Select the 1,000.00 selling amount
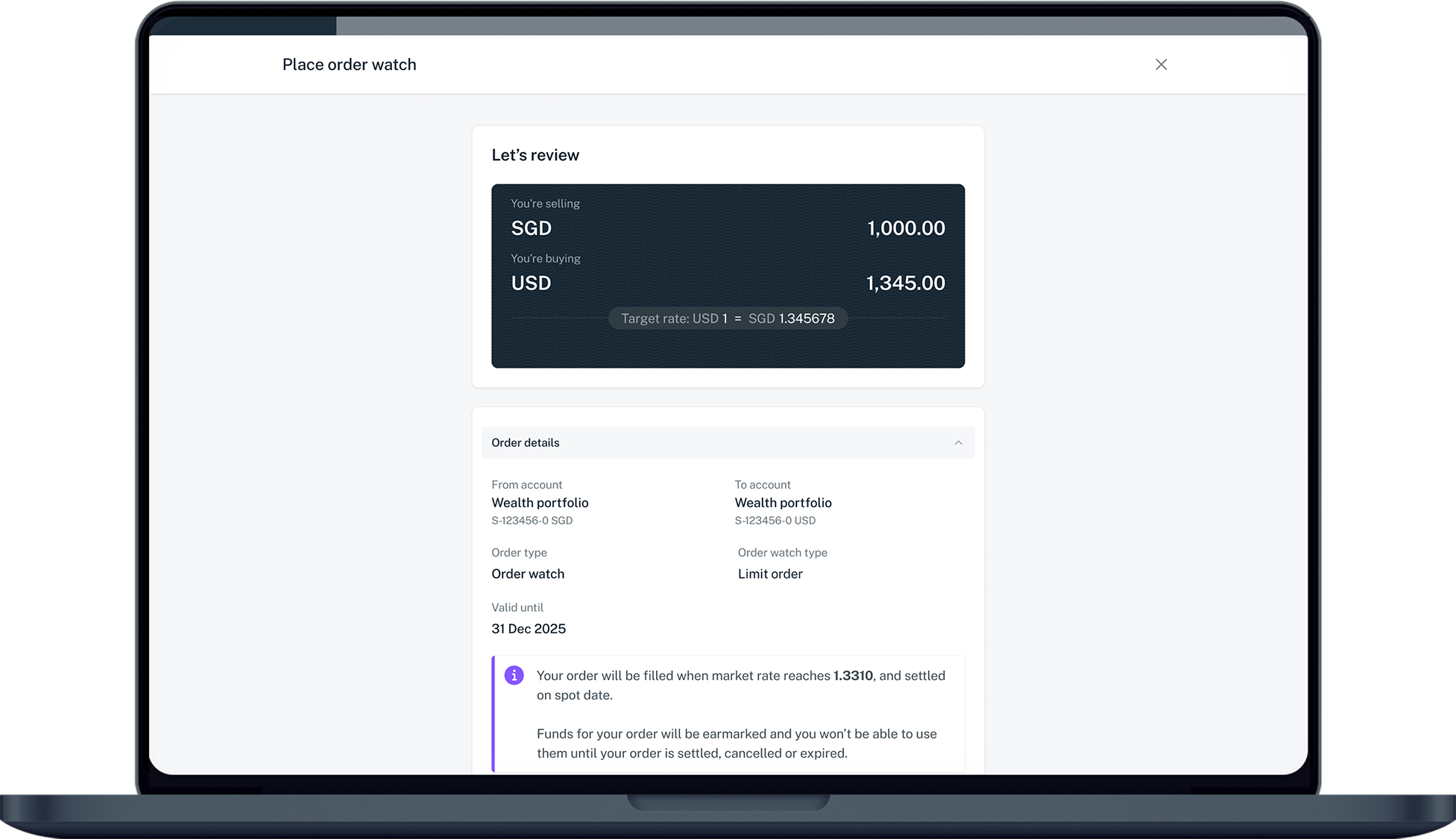This screenshot has width=1456, height=839. point(906,228)
